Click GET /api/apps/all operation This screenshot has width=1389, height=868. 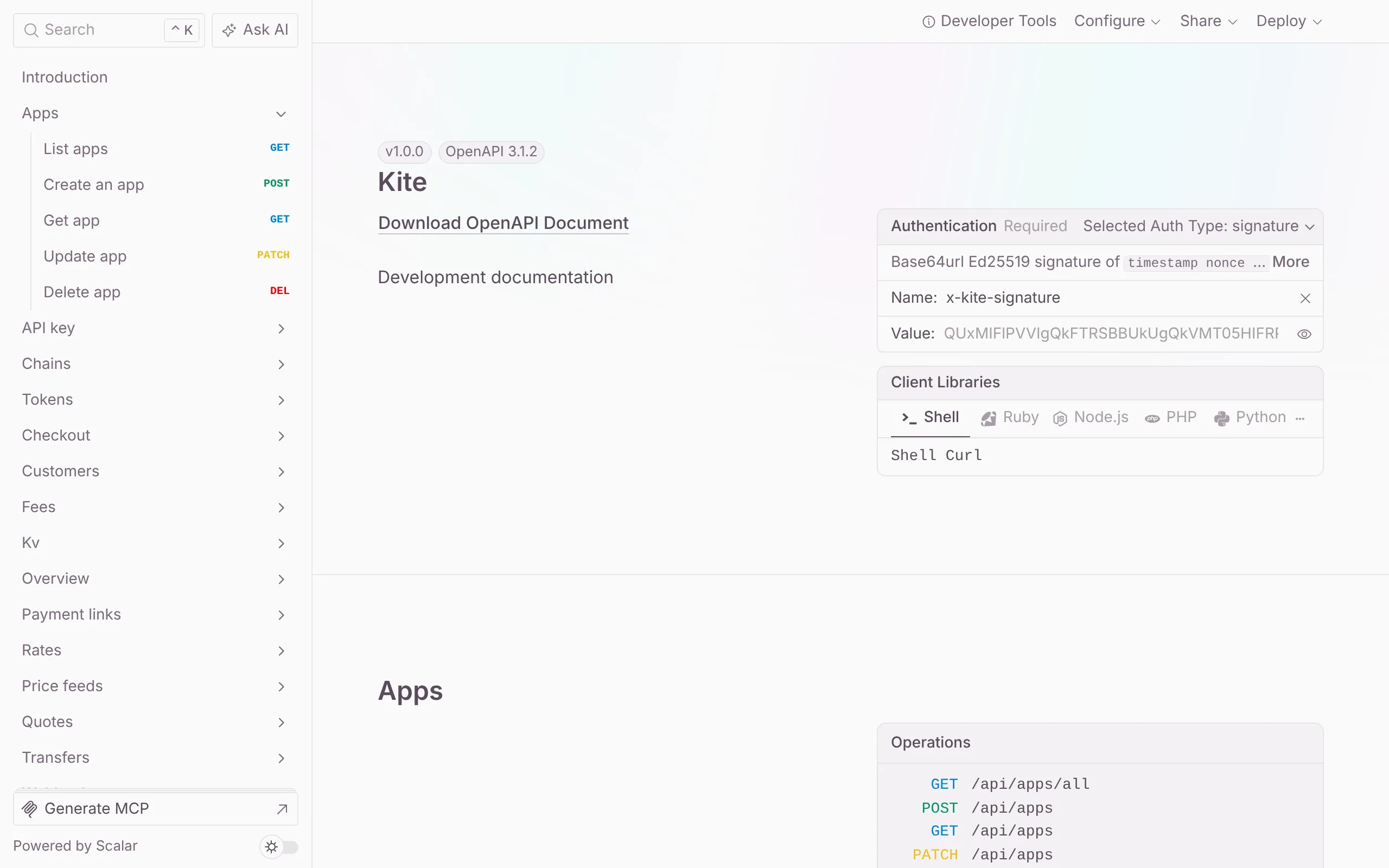point(1010,784)
